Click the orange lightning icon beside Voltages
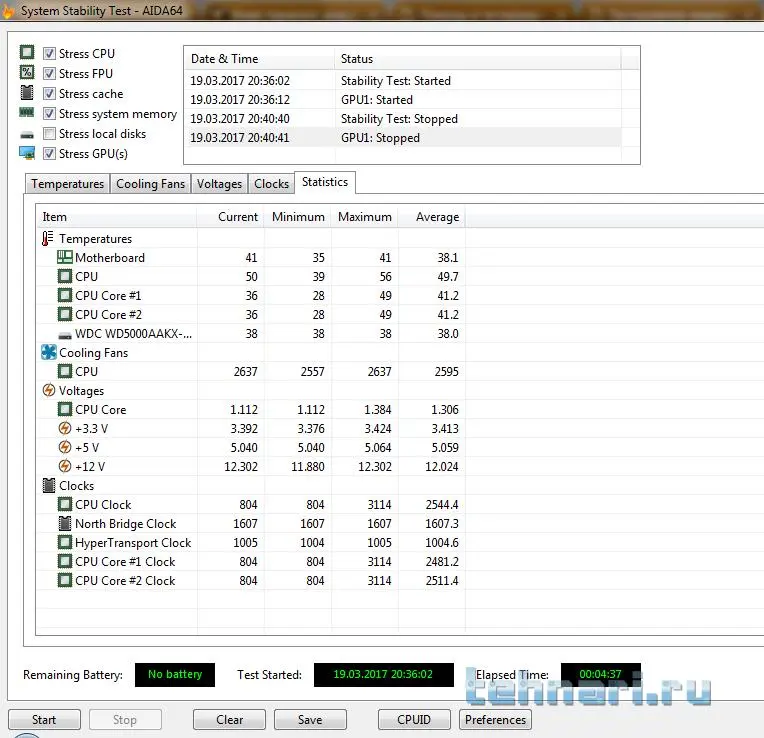This screenshot has height=738, width=764. pos(49,391)
